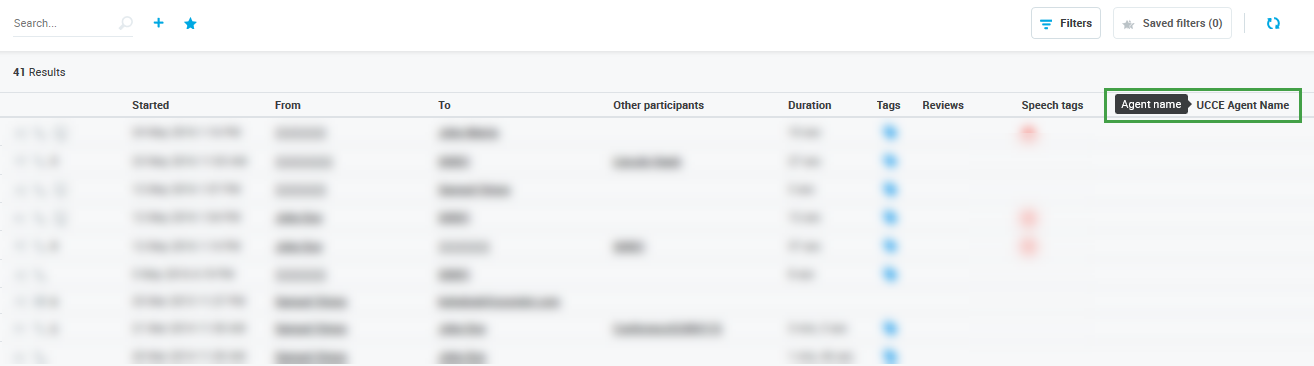Screen dimensions: 1314x366
Task: Click the blue star favorites icon
Action: click(190, 23)
